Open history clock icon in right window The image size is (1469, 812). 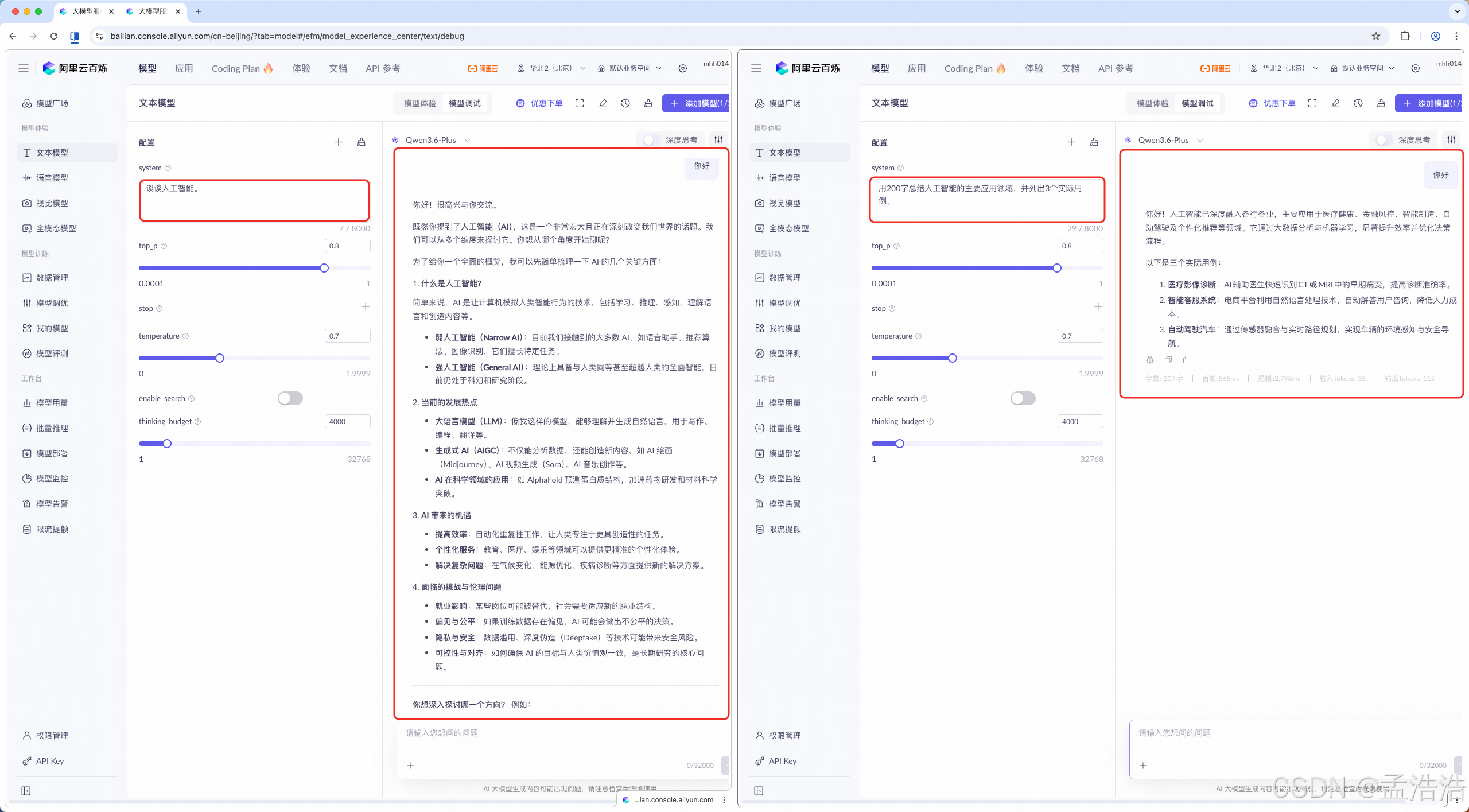pyautogui.click(x=1358, y=103)
